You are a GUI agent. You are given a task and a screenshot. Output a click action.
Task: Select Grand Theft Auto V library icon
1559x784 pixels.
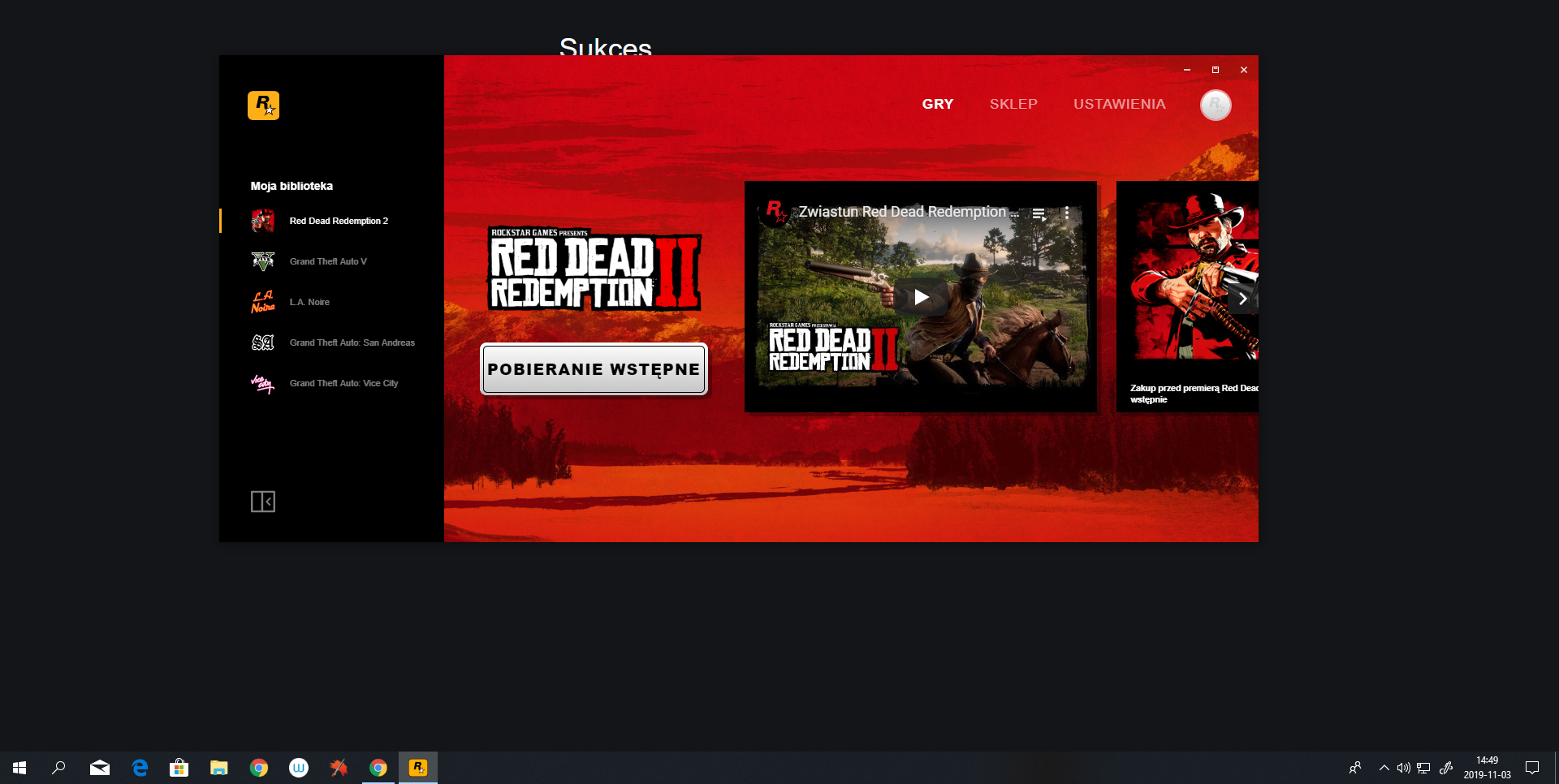pos(263,261)
